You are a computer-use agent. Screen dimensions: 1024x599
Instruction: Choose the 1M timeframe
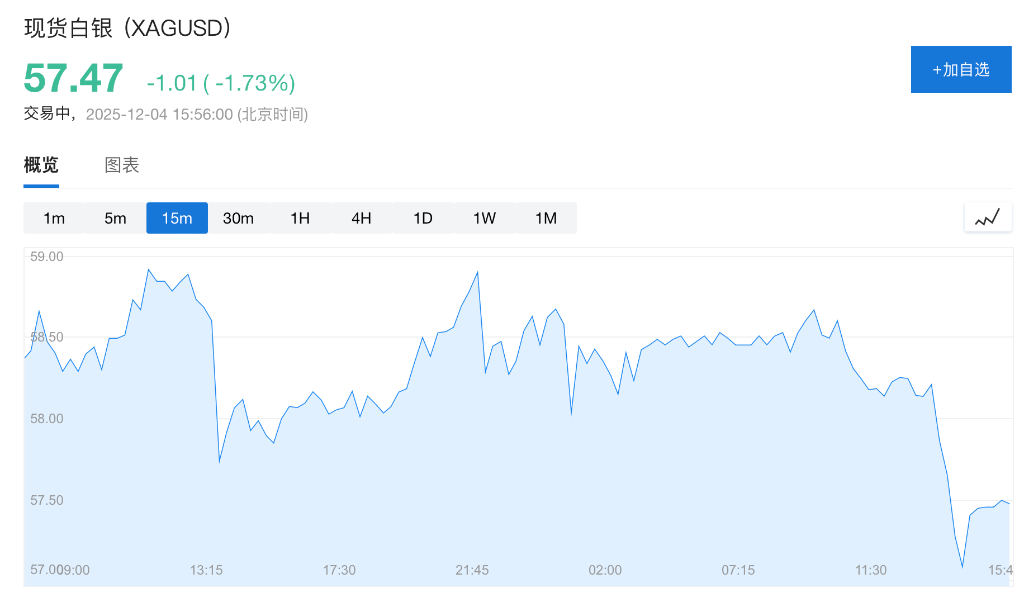(545, 218)
